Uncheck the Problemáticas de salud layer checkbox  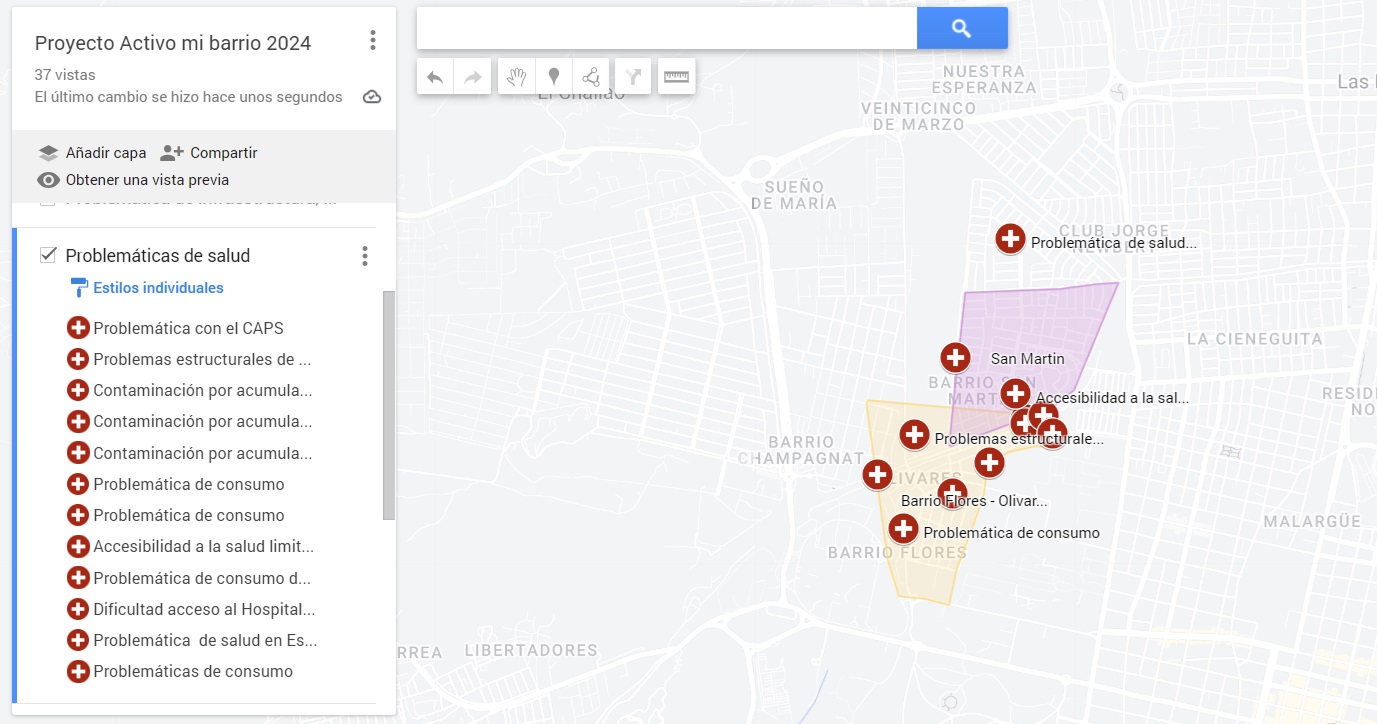pos(47,255)
